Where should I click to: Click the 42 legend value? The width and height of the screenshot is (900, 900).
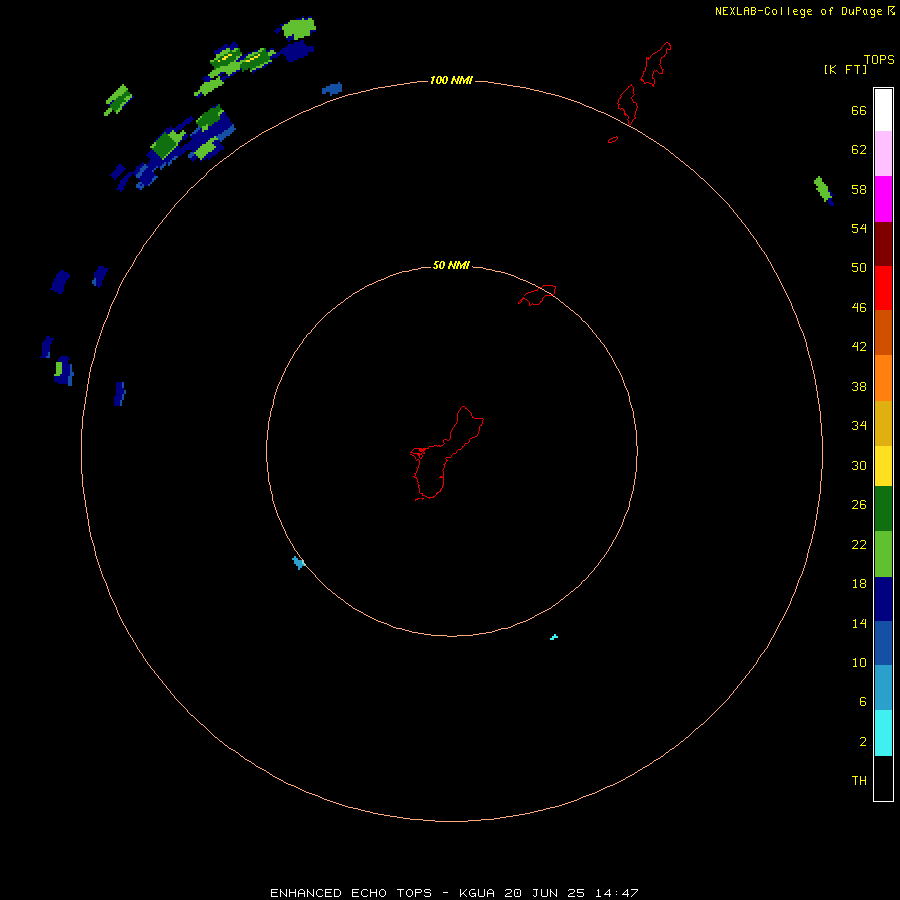pyautogui.click(x=859, y=346)
